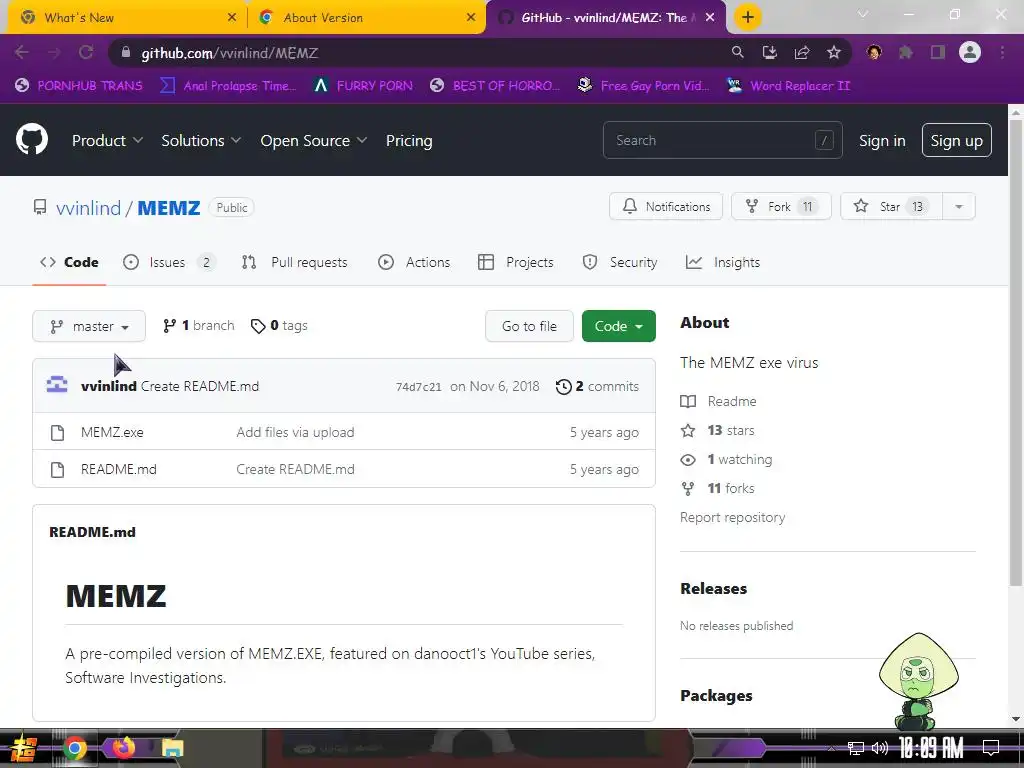This screenshot has height=768, width=1024.
Task: Click the MEMZ.exe file icon
Action: pos(57,432)
